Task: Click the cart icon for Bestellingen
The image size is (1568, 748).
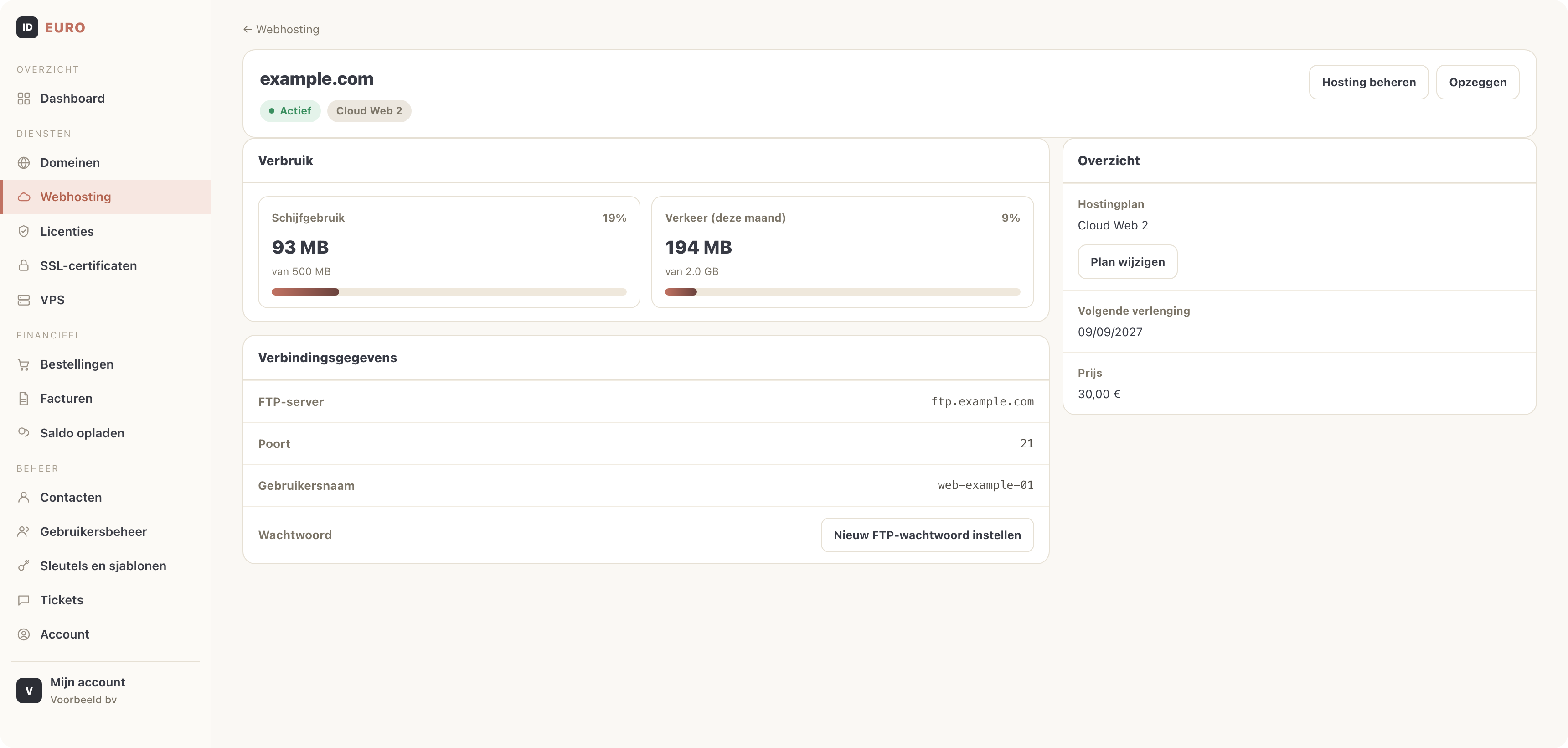Action: (24, 364)
